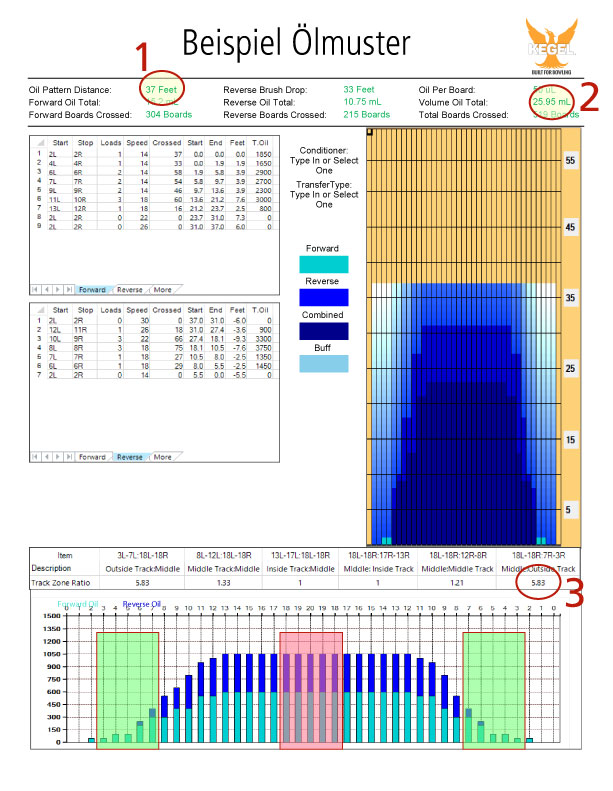Click the light blue Buff color swatch
This screenshot has width=613, height=791.
click(x=324, y=364)
